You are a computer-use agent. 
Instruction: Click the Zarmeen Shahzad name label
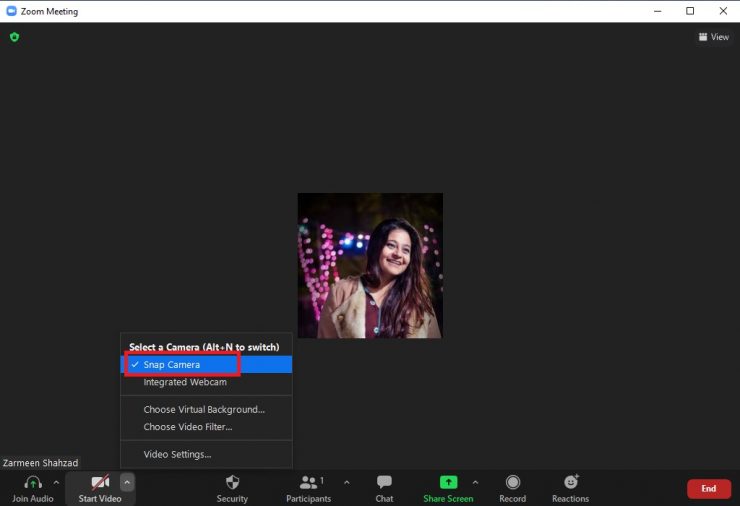pyautogui.click(x=41, y=463)
